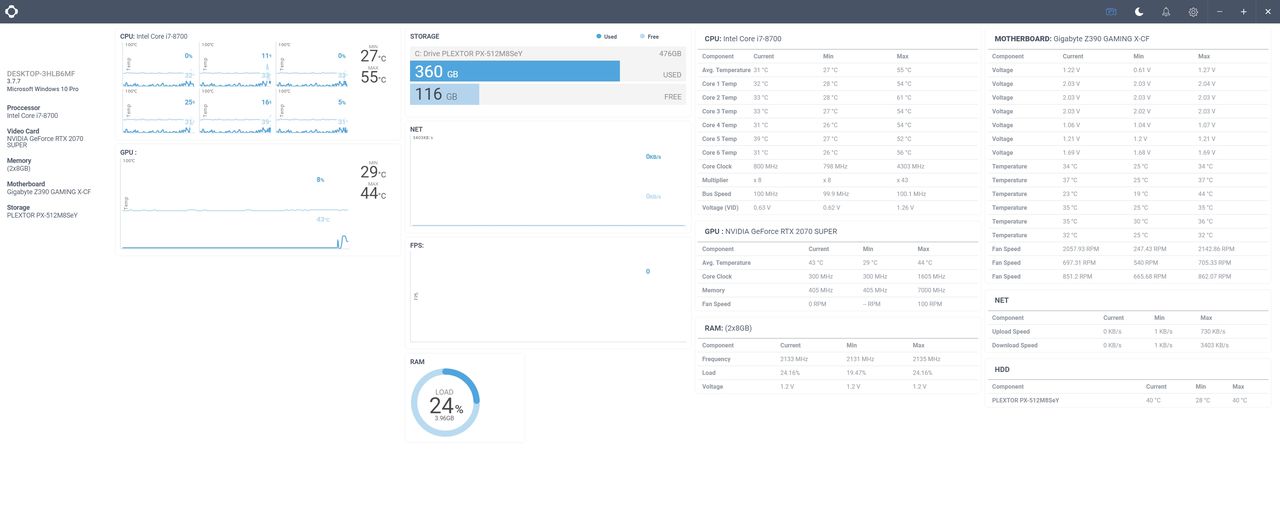Image resolution: width=1280 pixels, height=517 pixels.
Task: Click the CPU maximum 55°C reading
Action: coord(371,77)
